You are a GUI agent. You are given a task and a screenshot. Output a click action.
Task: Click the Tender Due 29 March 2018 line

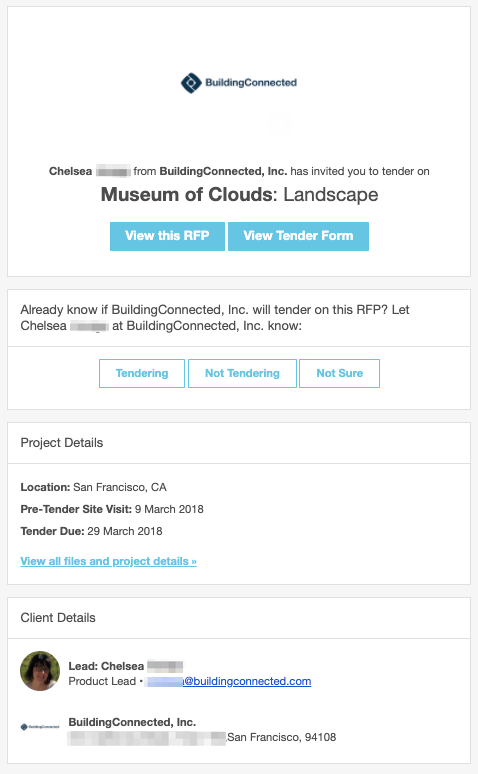click(x=91, y=531)
